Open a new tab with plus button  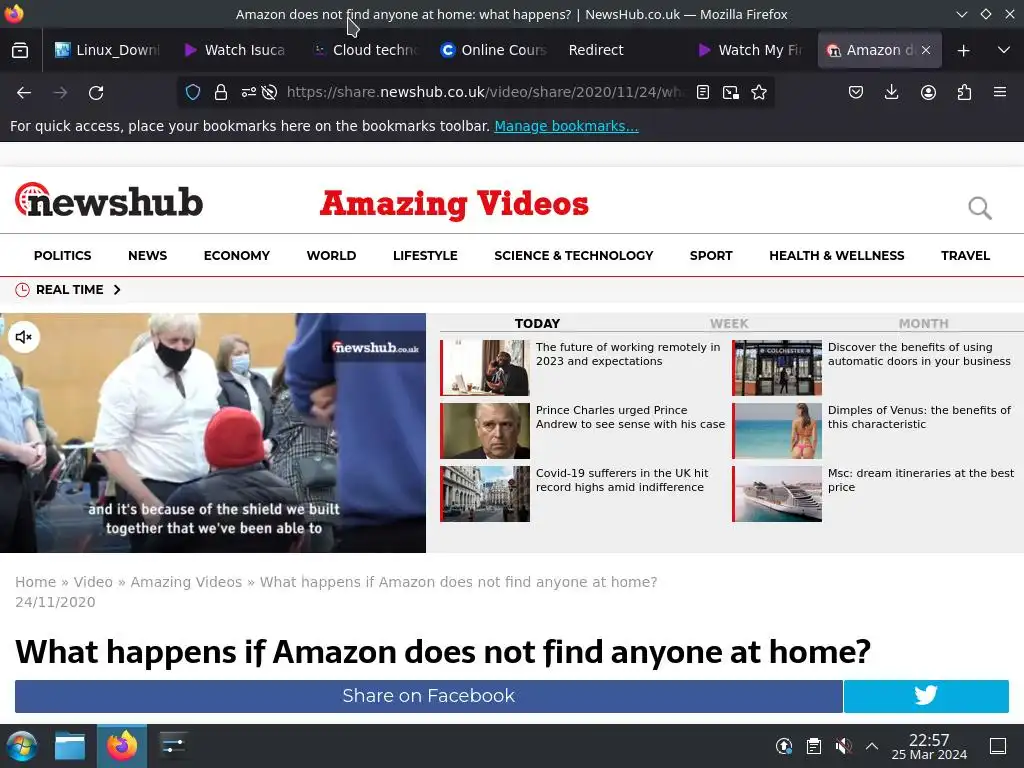(963, 50)
